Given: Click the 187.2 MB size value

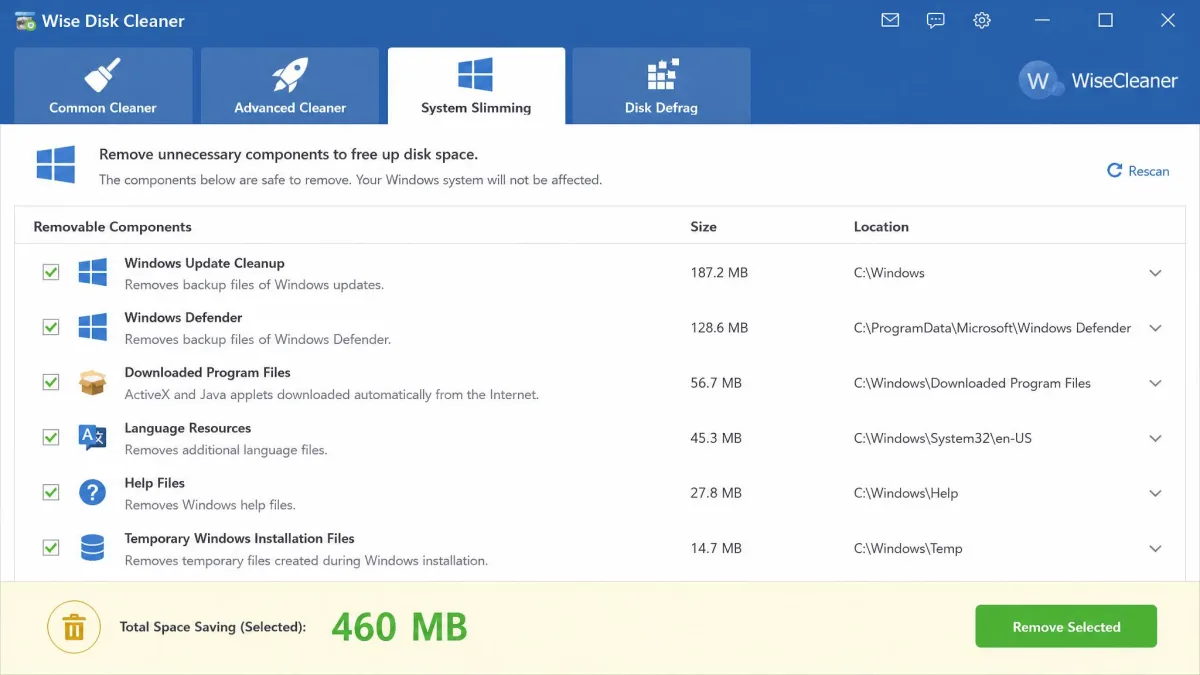Looking at the screenshot, I should [719, 273].
